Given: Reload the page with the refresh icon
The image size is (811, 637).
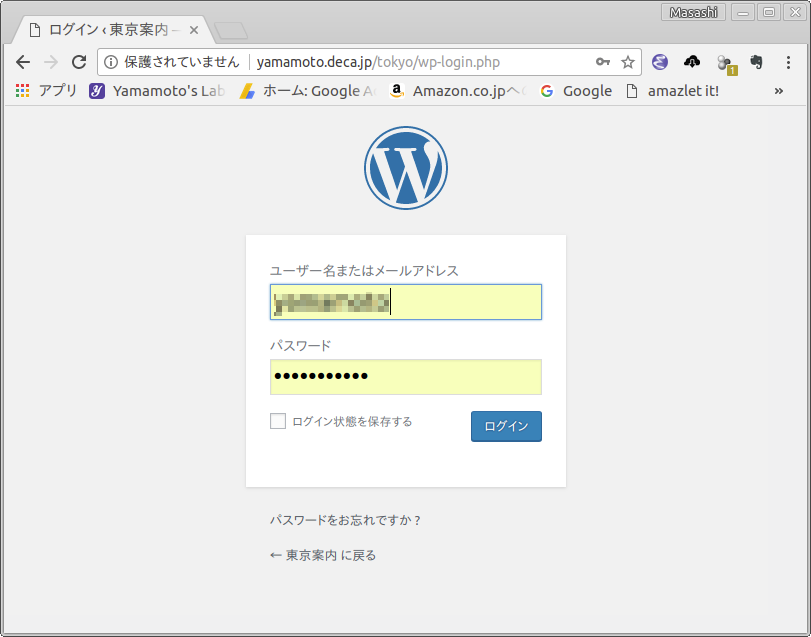Looking at the screenshot, I should [x=79, y=62].
